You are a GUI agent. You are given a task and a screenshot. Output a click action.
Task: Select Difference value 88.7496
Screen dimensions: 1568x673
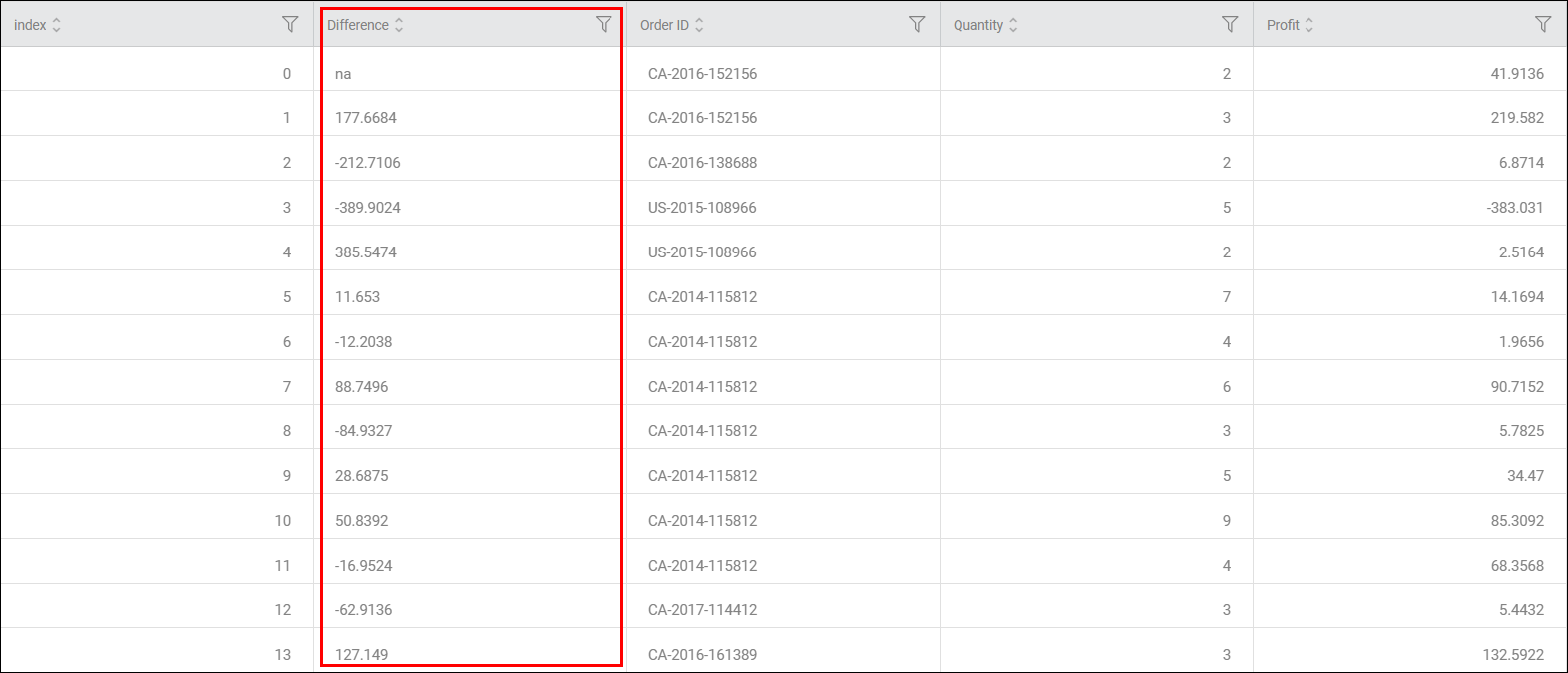(361, 386)
